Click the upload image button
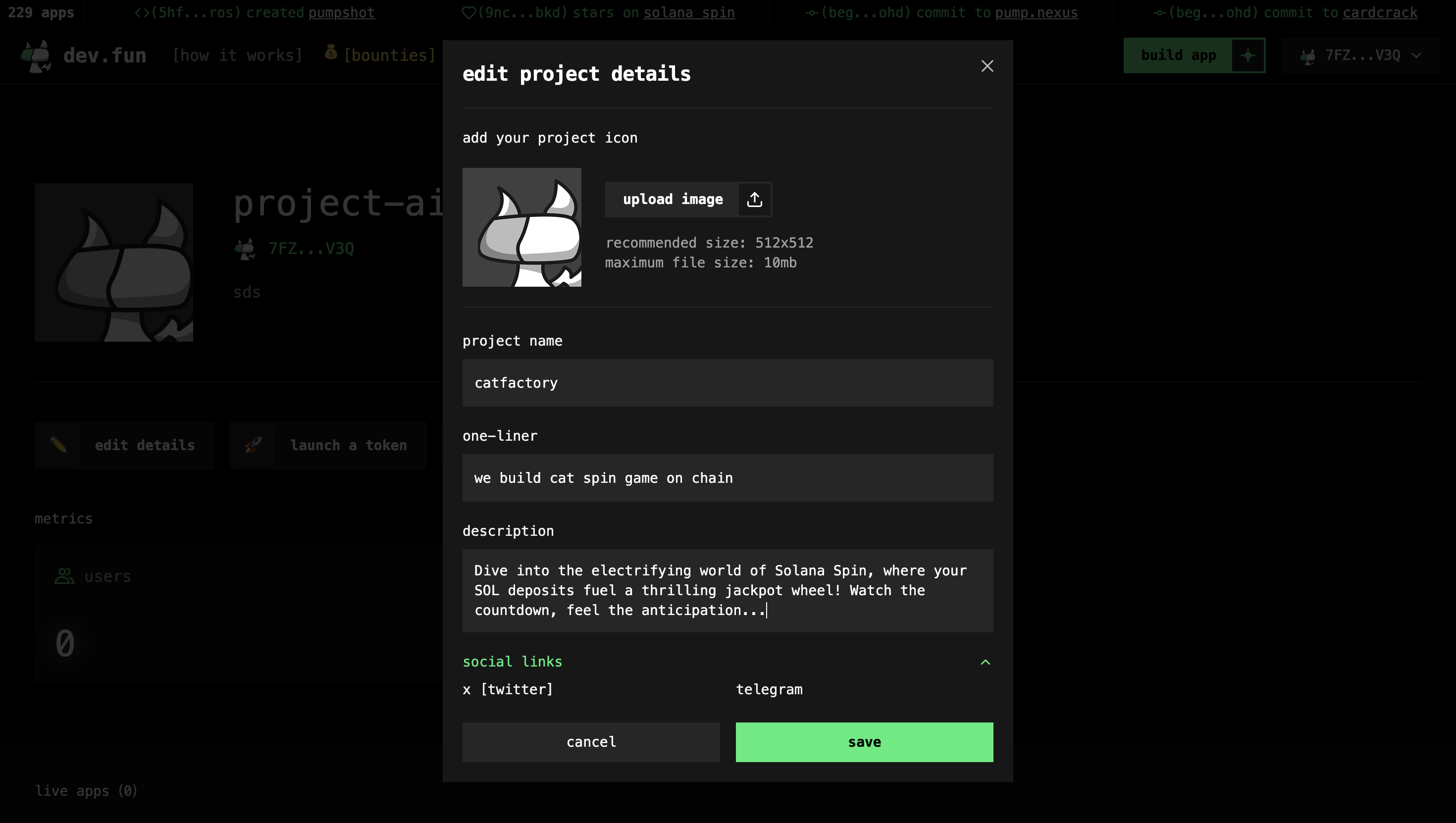This screenshot has height=823, width=1456. pyautogui.click(x=673, y=200)
